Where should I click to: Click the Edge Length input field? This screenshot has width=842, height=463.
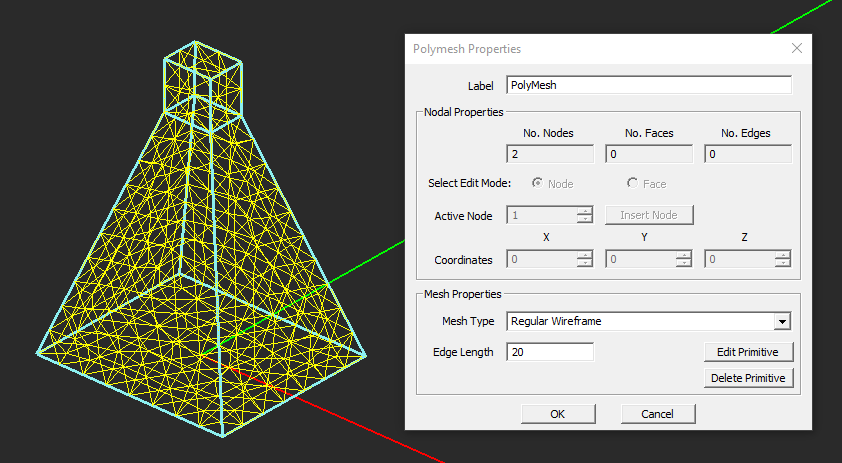coord(550,352)
